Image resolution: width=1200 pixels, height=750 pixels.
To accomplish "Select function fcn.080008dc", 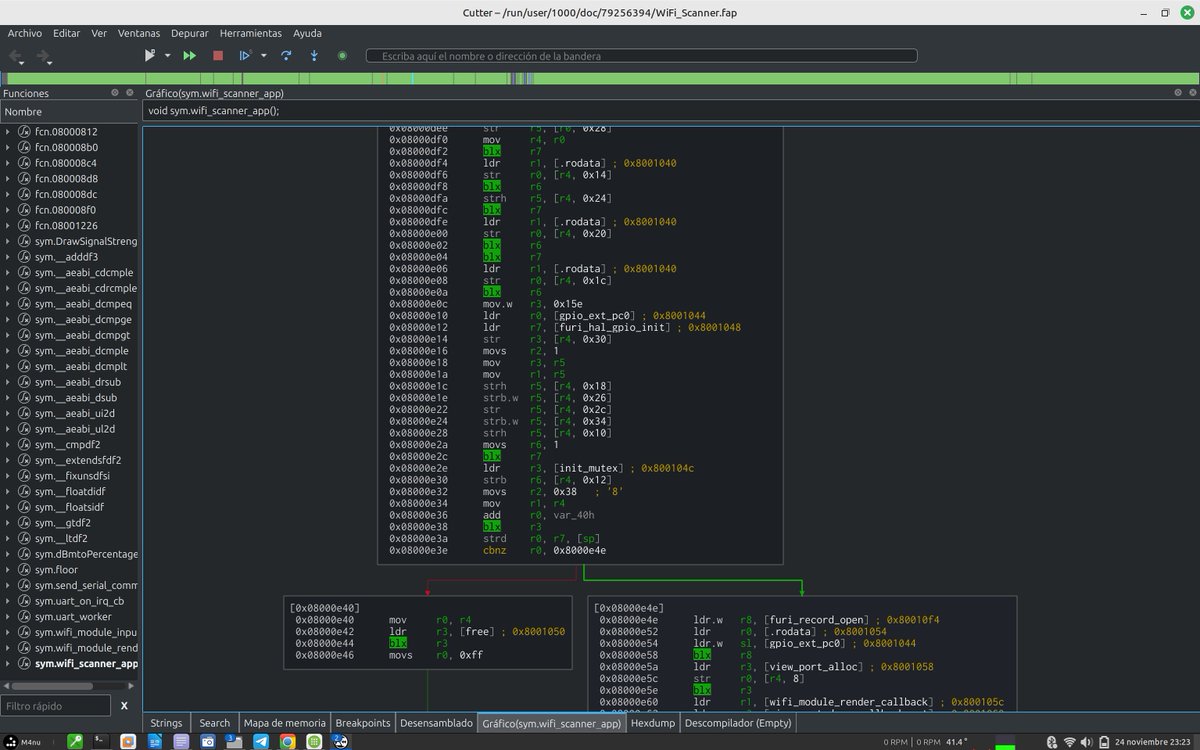I will [66, 194].
